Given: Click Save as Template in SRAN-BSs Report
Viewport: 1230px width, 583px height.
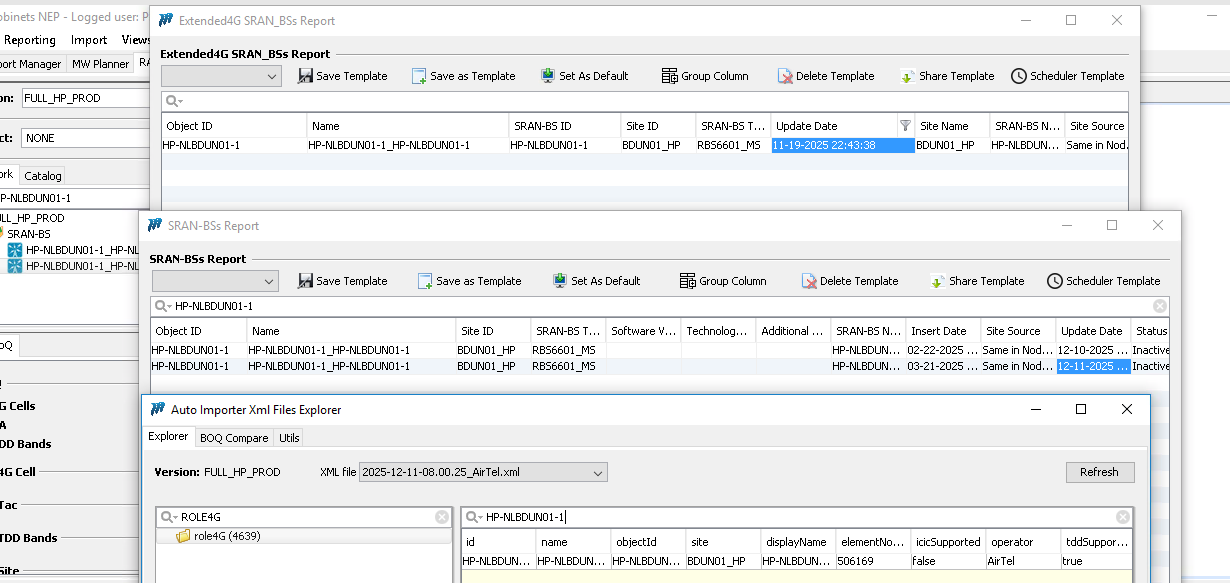Looking at the screenshot, I should [x=469, y=281].
